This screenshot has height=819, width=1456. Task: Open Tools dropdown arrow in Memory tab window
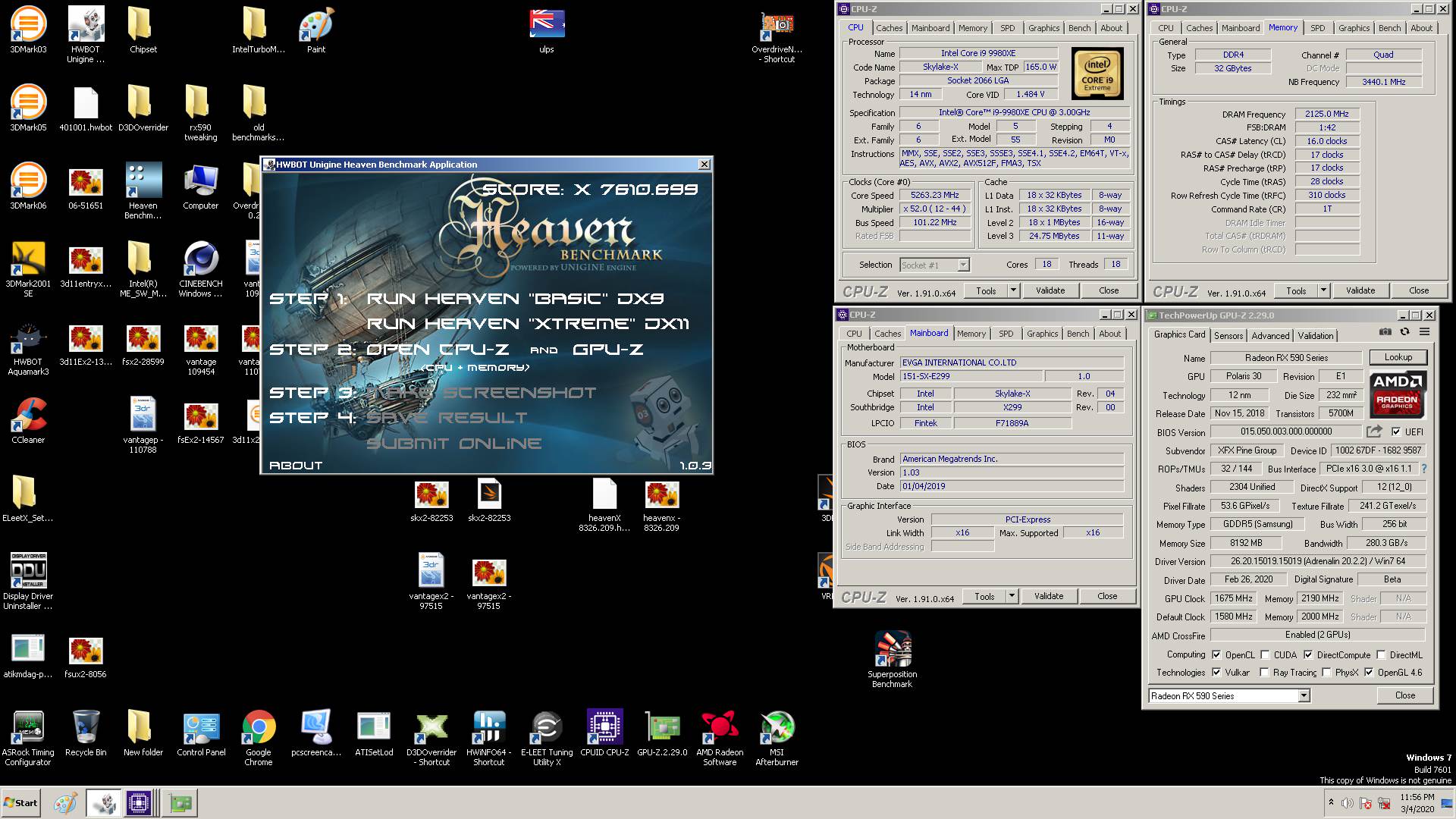(x=1323, y=290)
